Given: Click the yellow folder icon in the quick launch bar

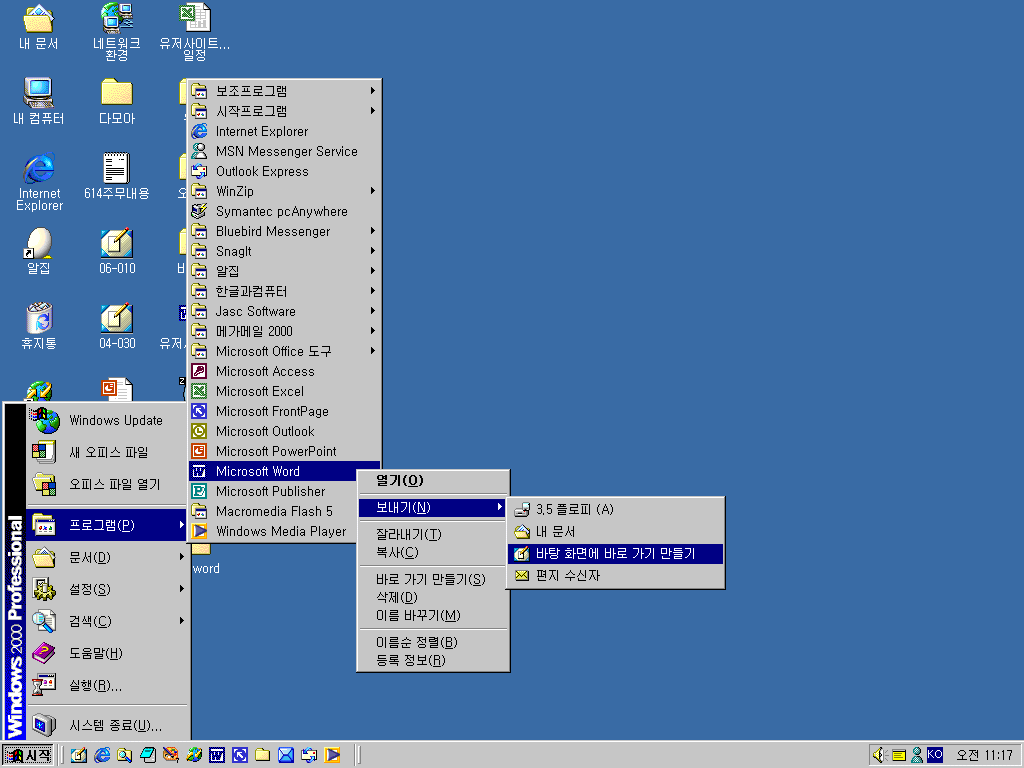Looking at the screenshot, I should [263, 755].
